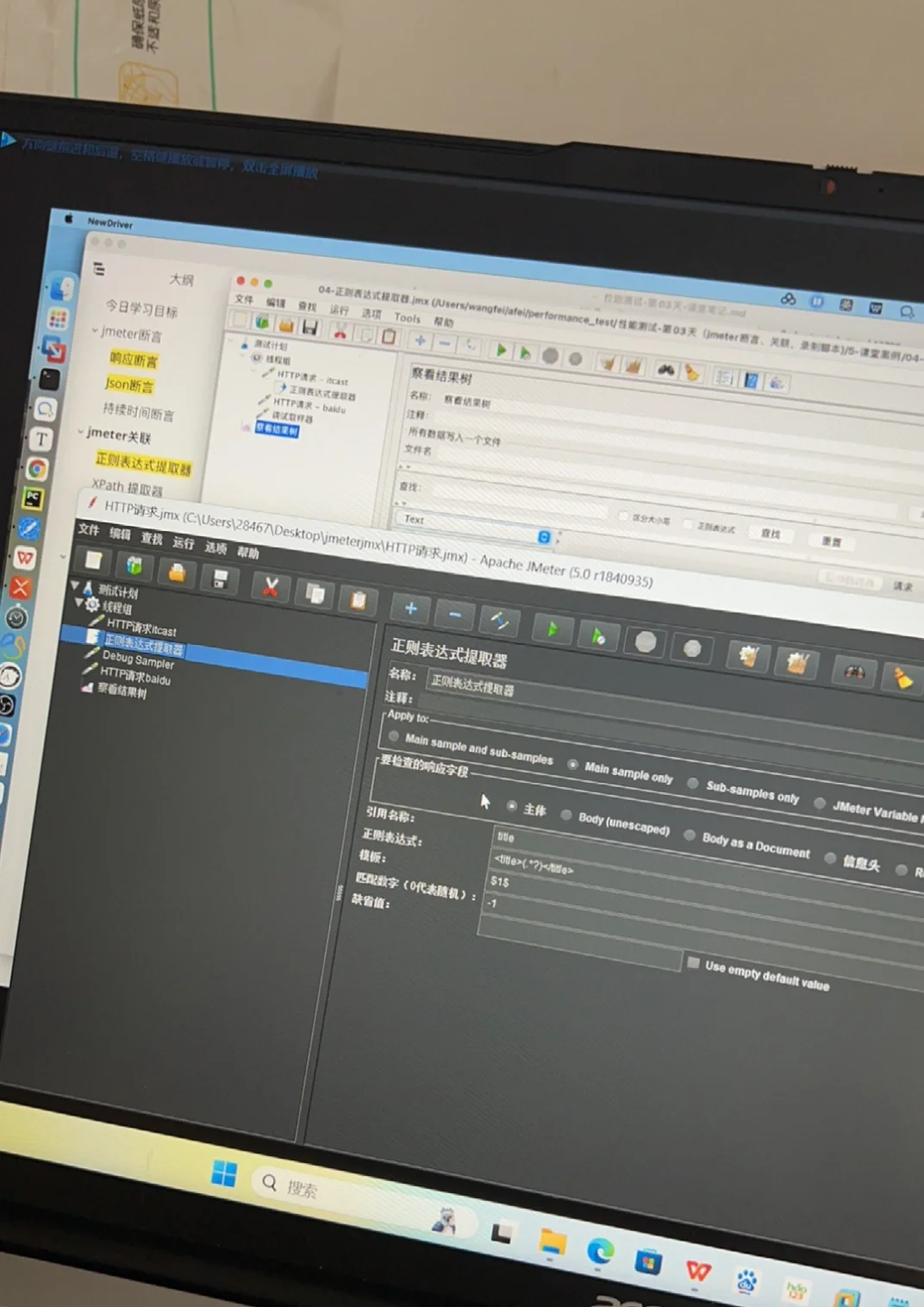Click Stop icon in dark JMeter toolbar
924x1307 pixels.
coord(646,642)
